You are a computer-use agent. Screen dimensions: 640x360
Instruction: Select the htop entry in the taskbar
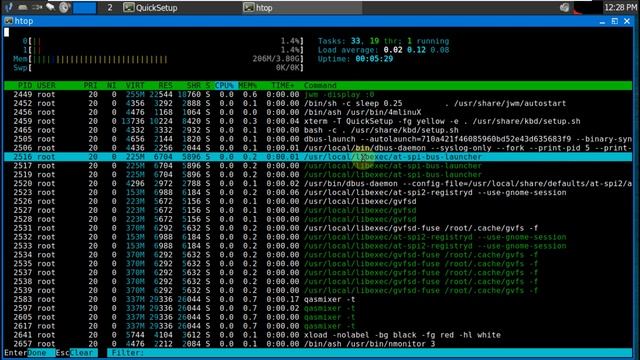click(x=301, y=7)
